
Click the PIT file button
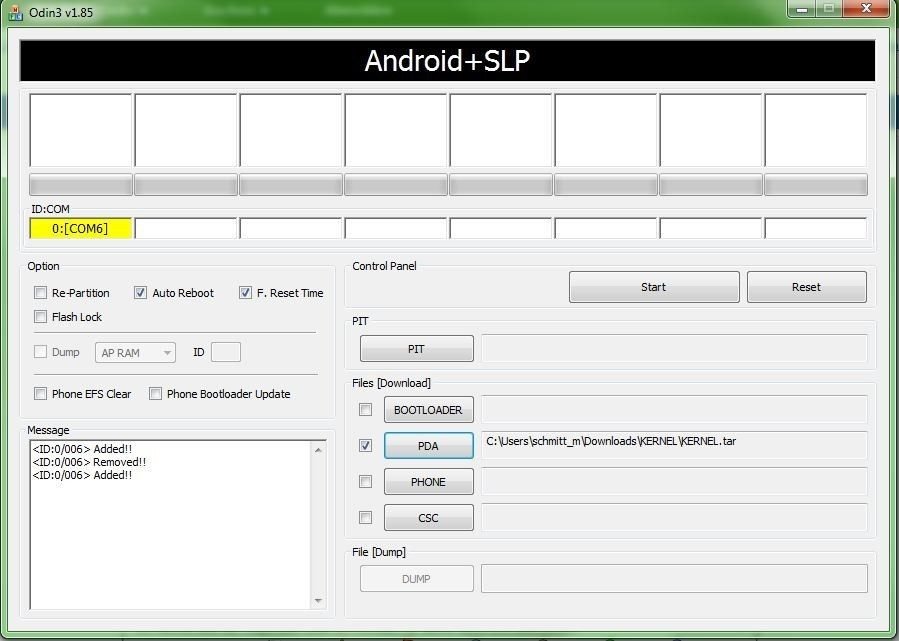pyautogui.click(x=416, y=349)
